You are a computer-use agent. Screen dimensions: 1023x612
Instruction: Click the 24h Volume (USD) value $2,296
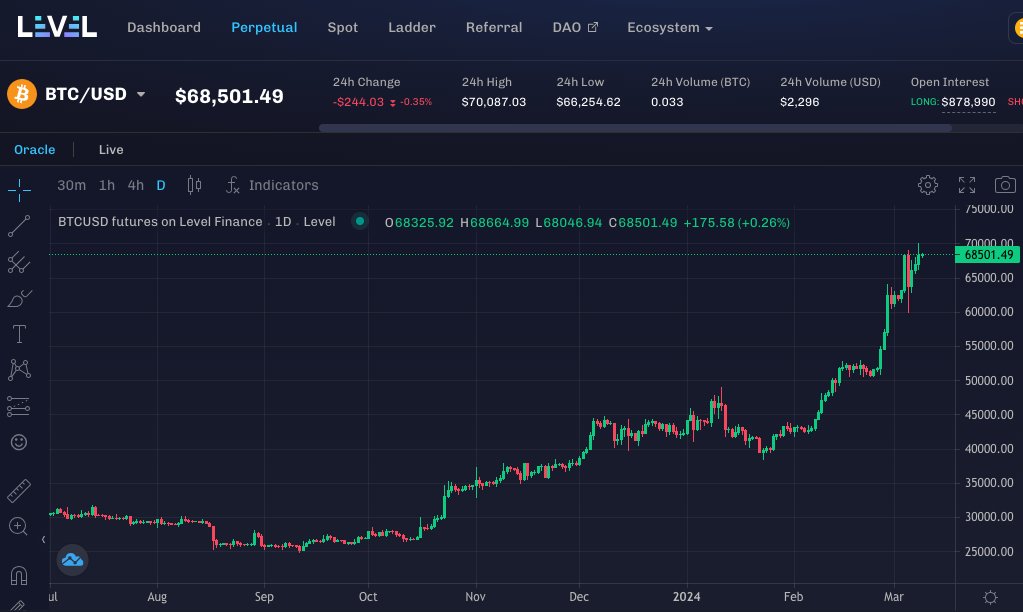click(x=799, y=102)
